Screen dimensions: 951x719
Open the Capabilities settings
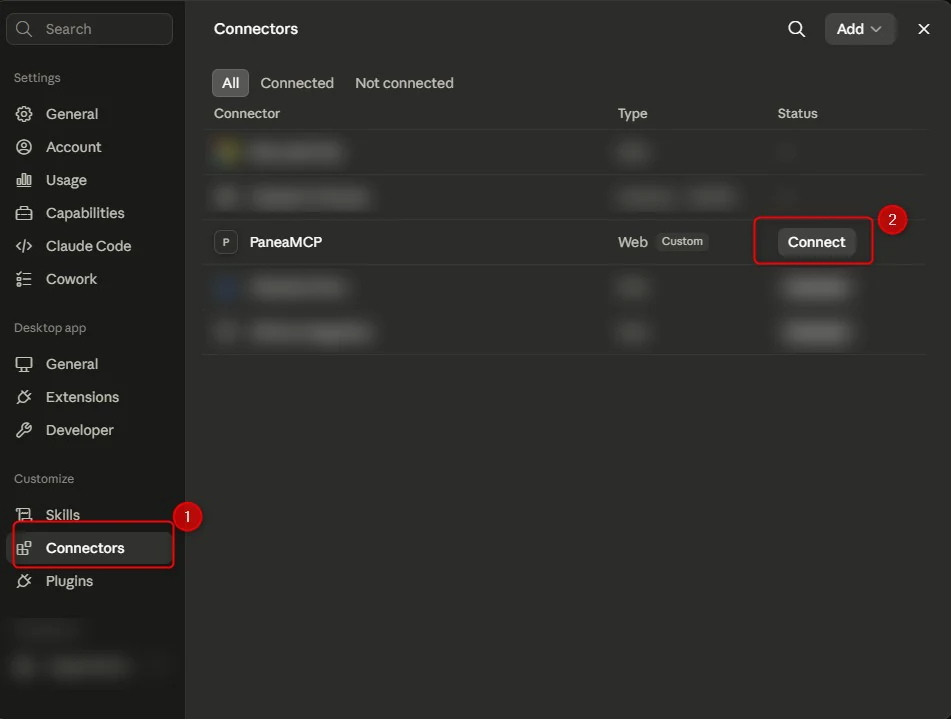point(89,213)
